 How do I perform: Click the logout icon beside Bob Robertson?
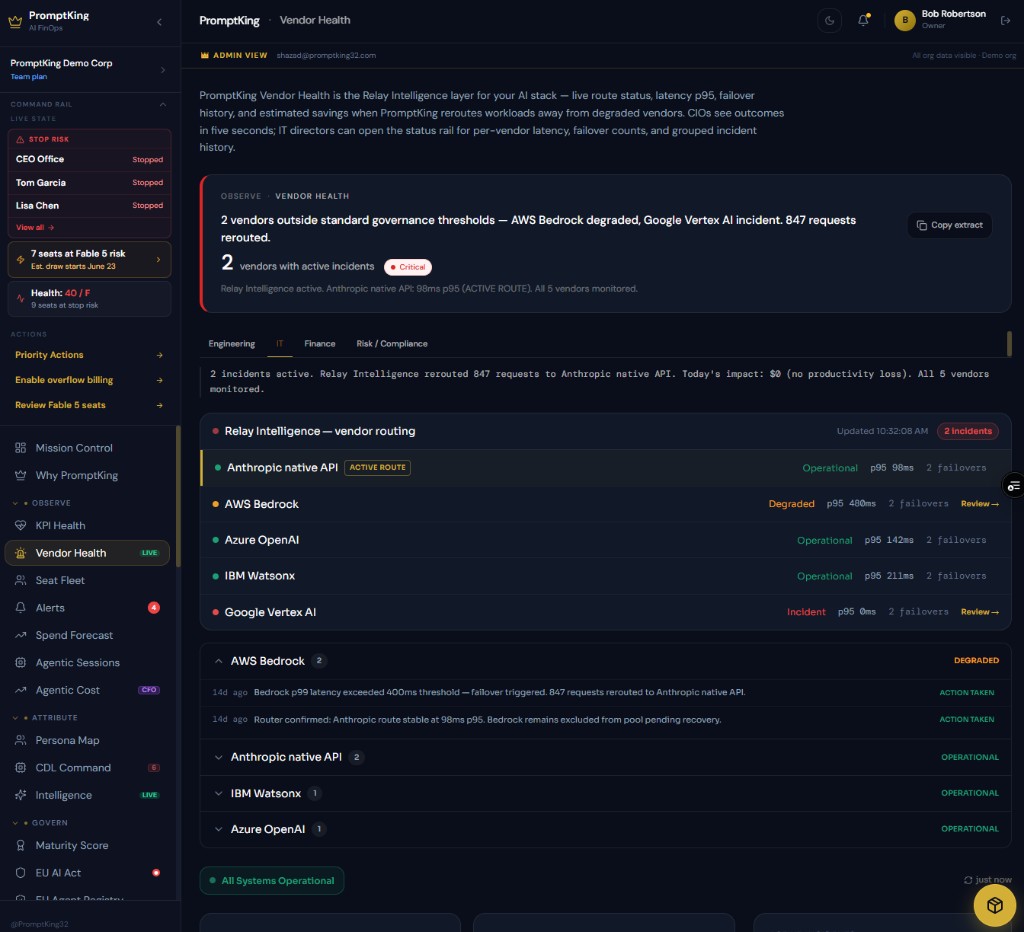tap(1005, 21)
